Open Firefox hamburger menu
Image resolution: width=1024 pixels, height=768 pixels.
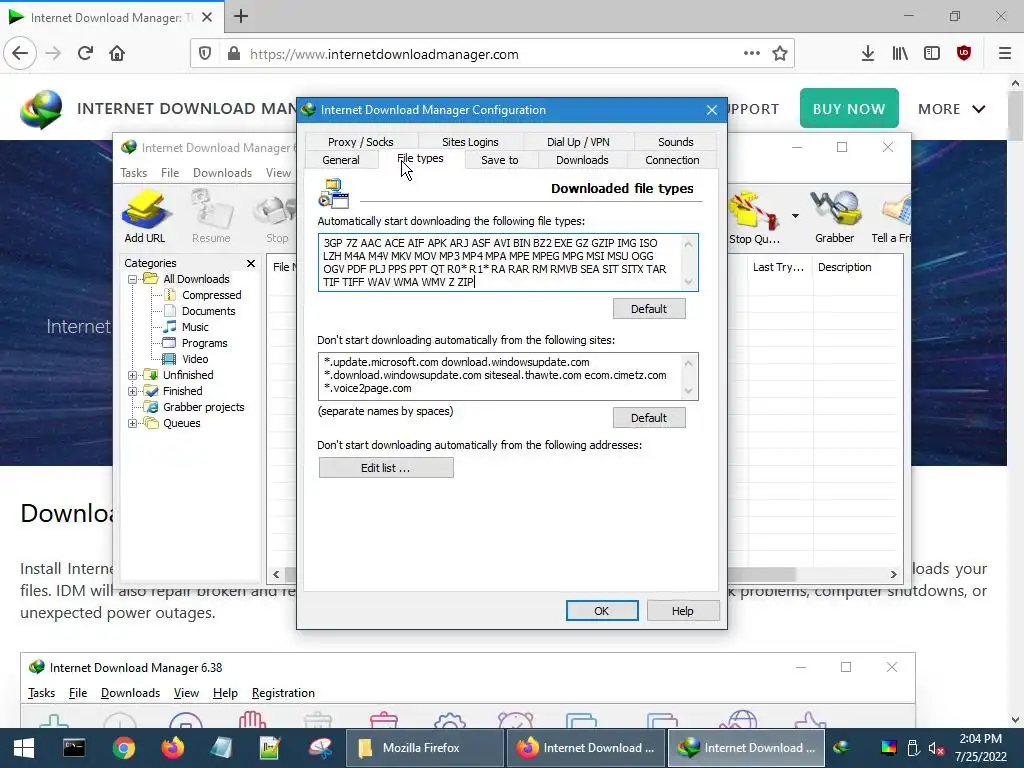click(1005, 54)
